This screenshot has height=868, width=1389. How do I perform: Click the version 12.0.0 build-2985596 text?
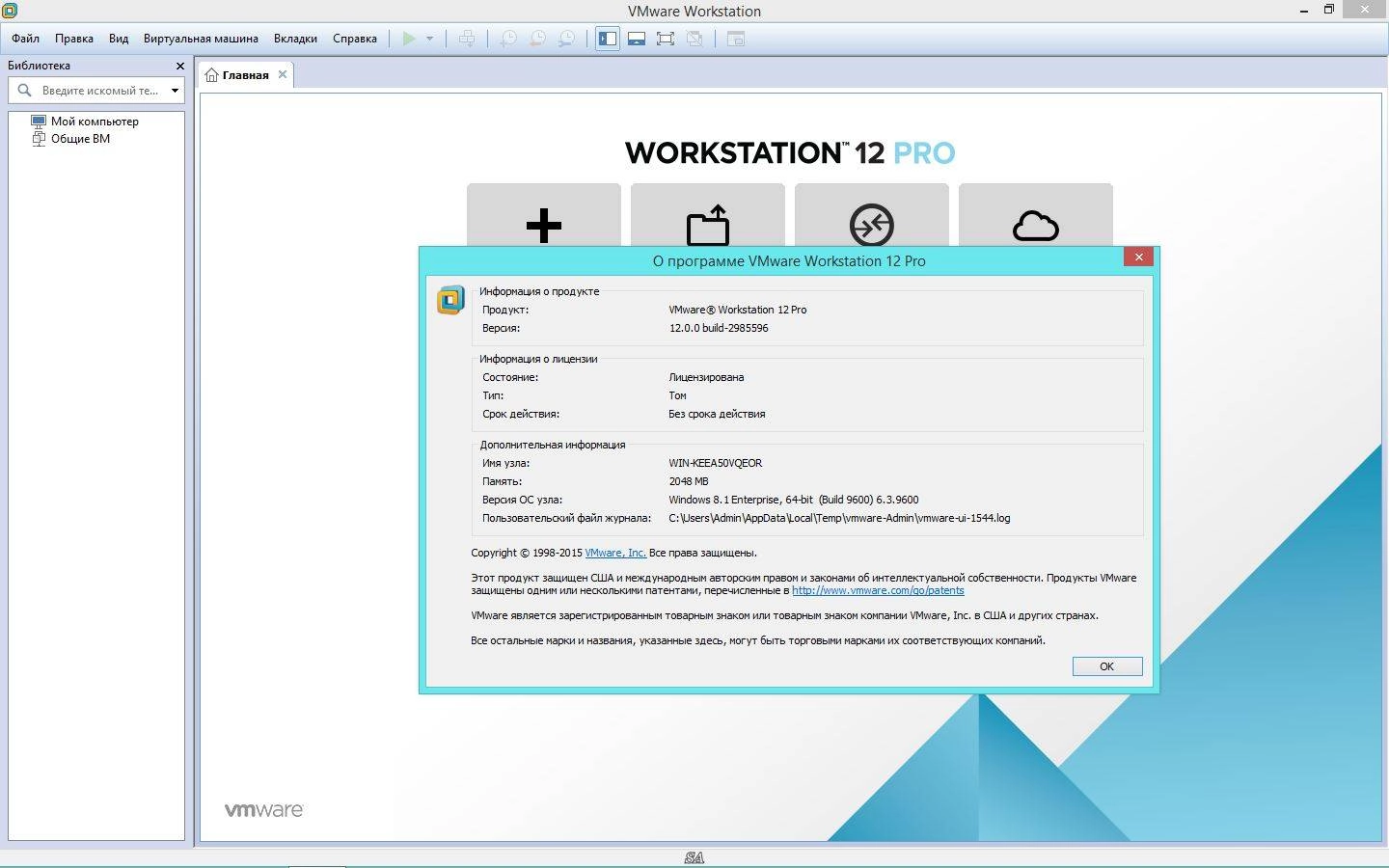coord(719,328)
